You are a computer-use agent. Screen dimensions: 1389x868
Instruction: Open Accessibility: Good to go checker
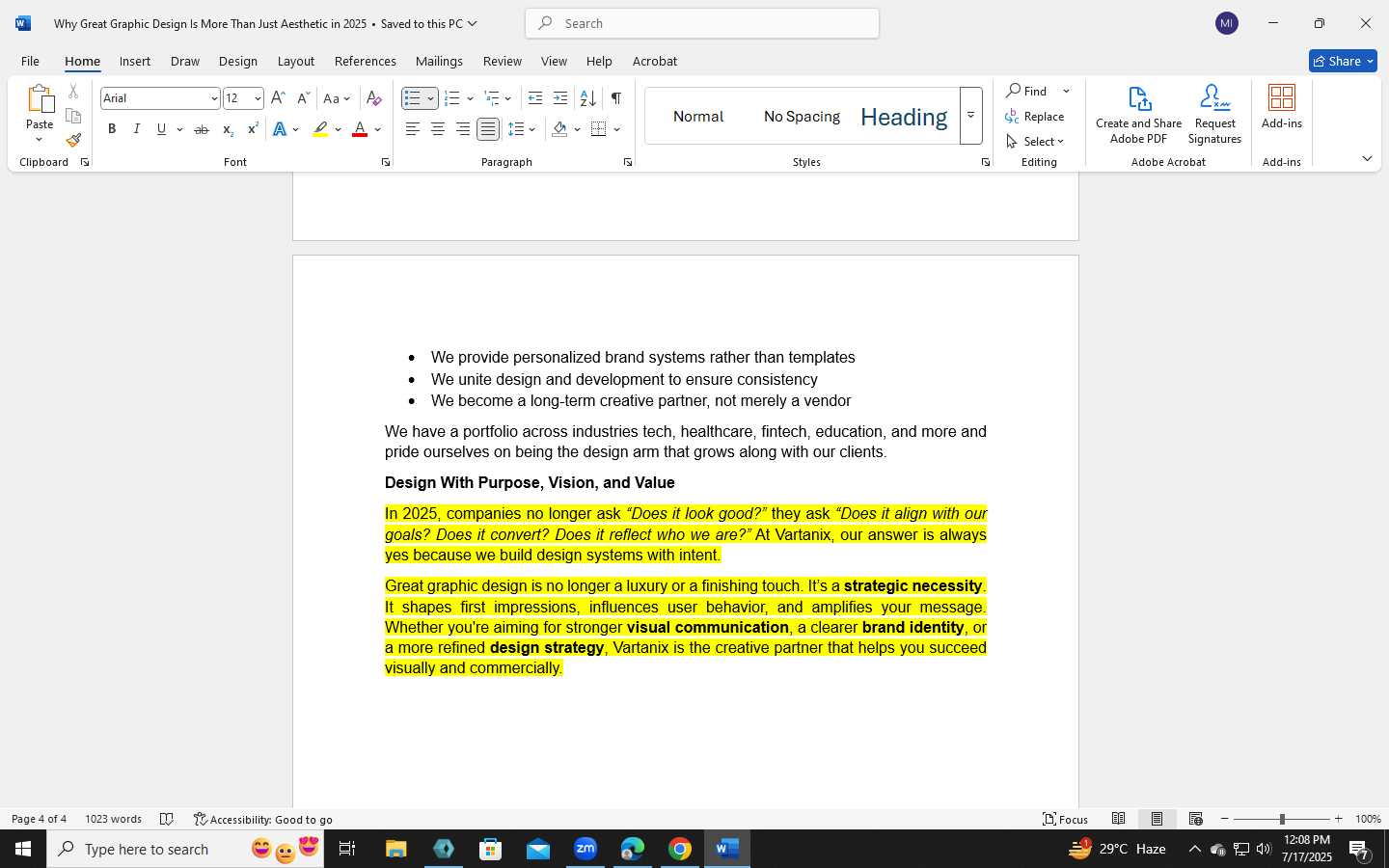263,819
